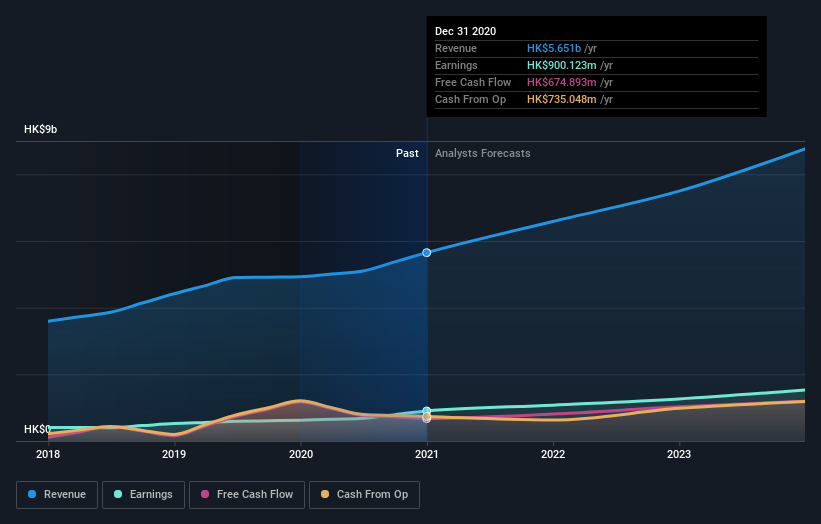Screen dimensions: 821x524
Task: Click the blue Revenue legend dot
Action: (32, 494)
